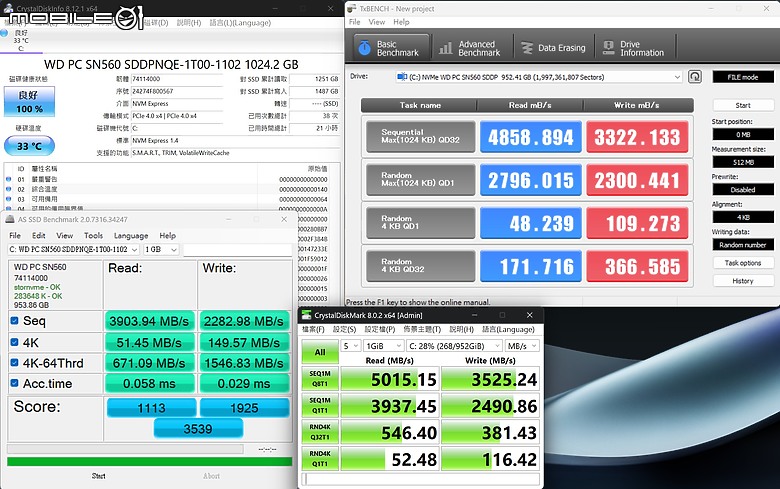This screenshot has height=489, width=780.
Task: Click CrystalDiskMark title bar app icon
Action: [306, 315]
